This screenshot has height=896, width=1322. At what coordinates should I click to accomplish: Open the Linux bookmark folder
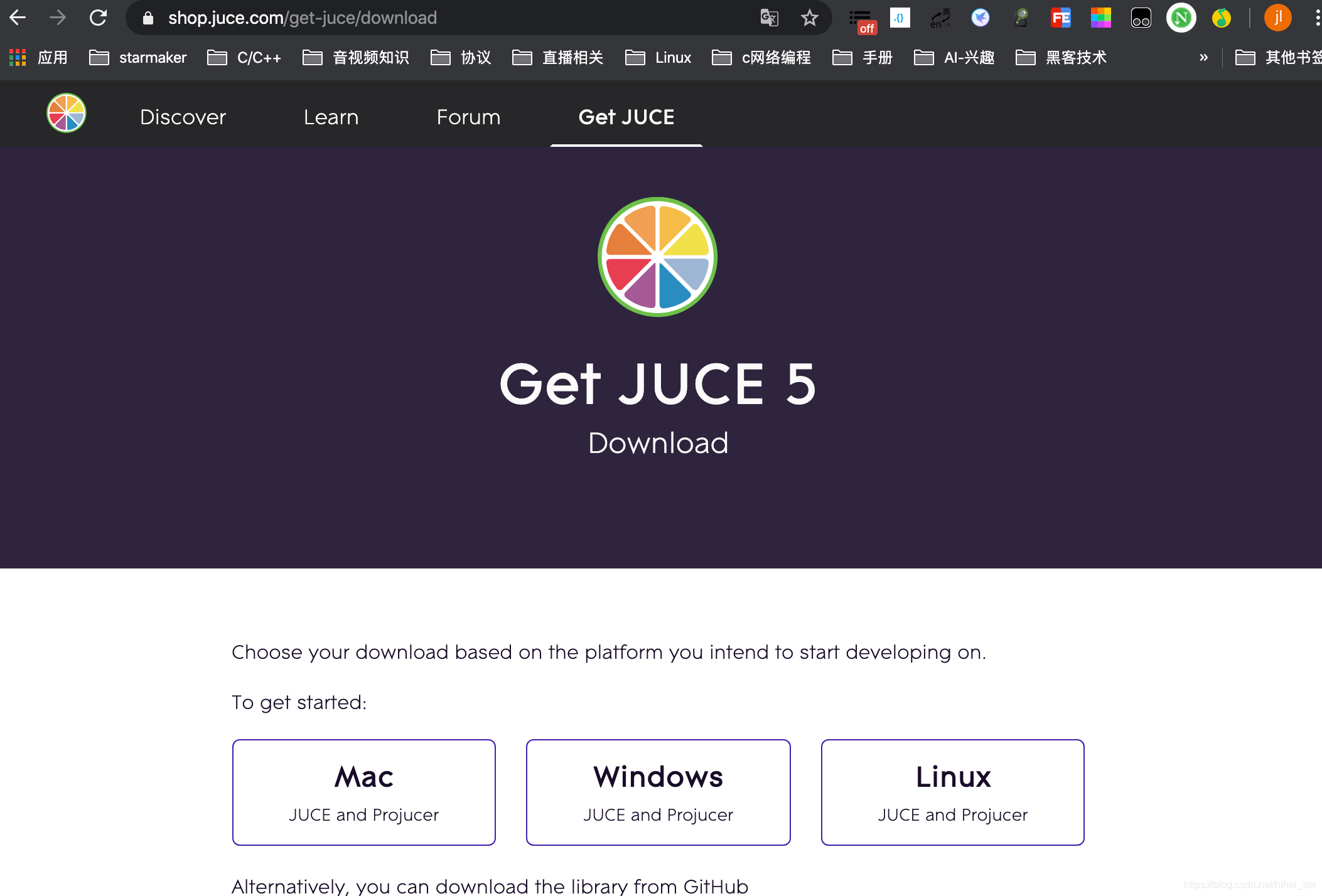click(658, 58)
